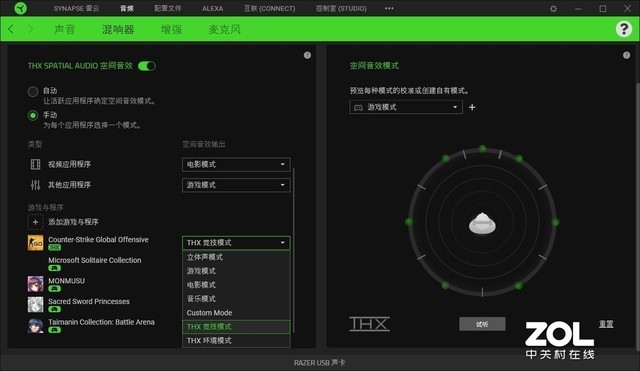The width and height of the screenshot is (640, 371).
Task: Open the more tabs ellipsis
Action: (389, 8)
